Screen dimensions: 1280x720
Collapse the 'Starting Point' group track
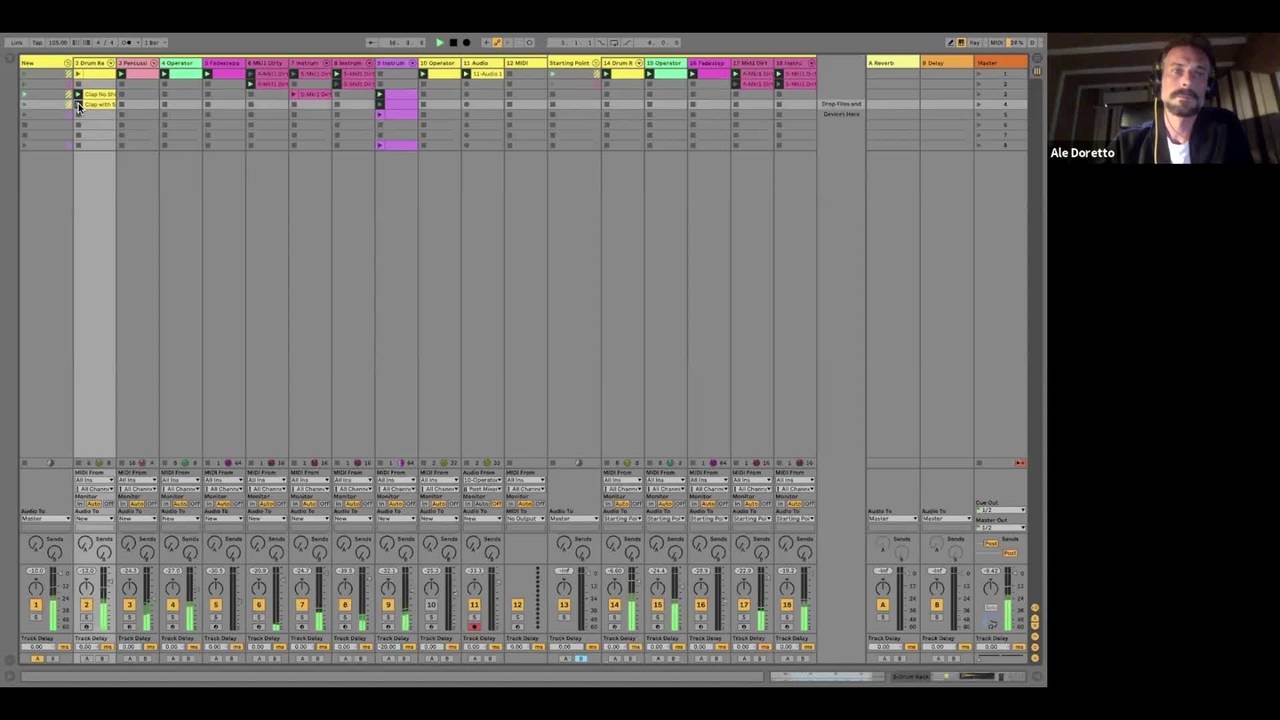(595, 63)
